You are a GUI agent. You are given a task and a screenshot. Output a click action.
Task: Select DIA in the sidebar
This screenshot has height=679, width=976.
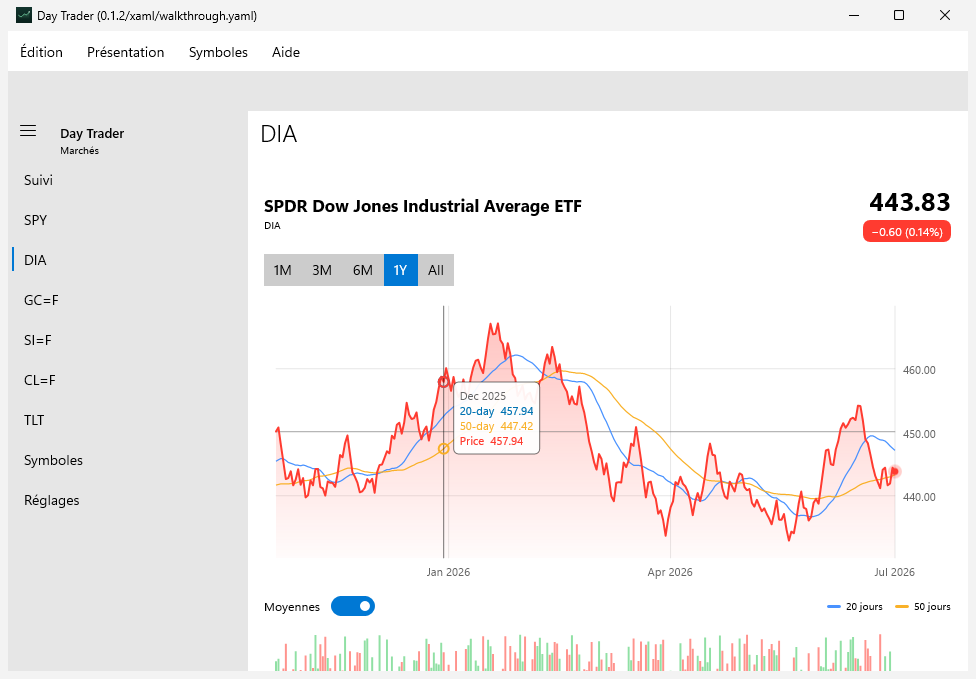tap(128, 260)
